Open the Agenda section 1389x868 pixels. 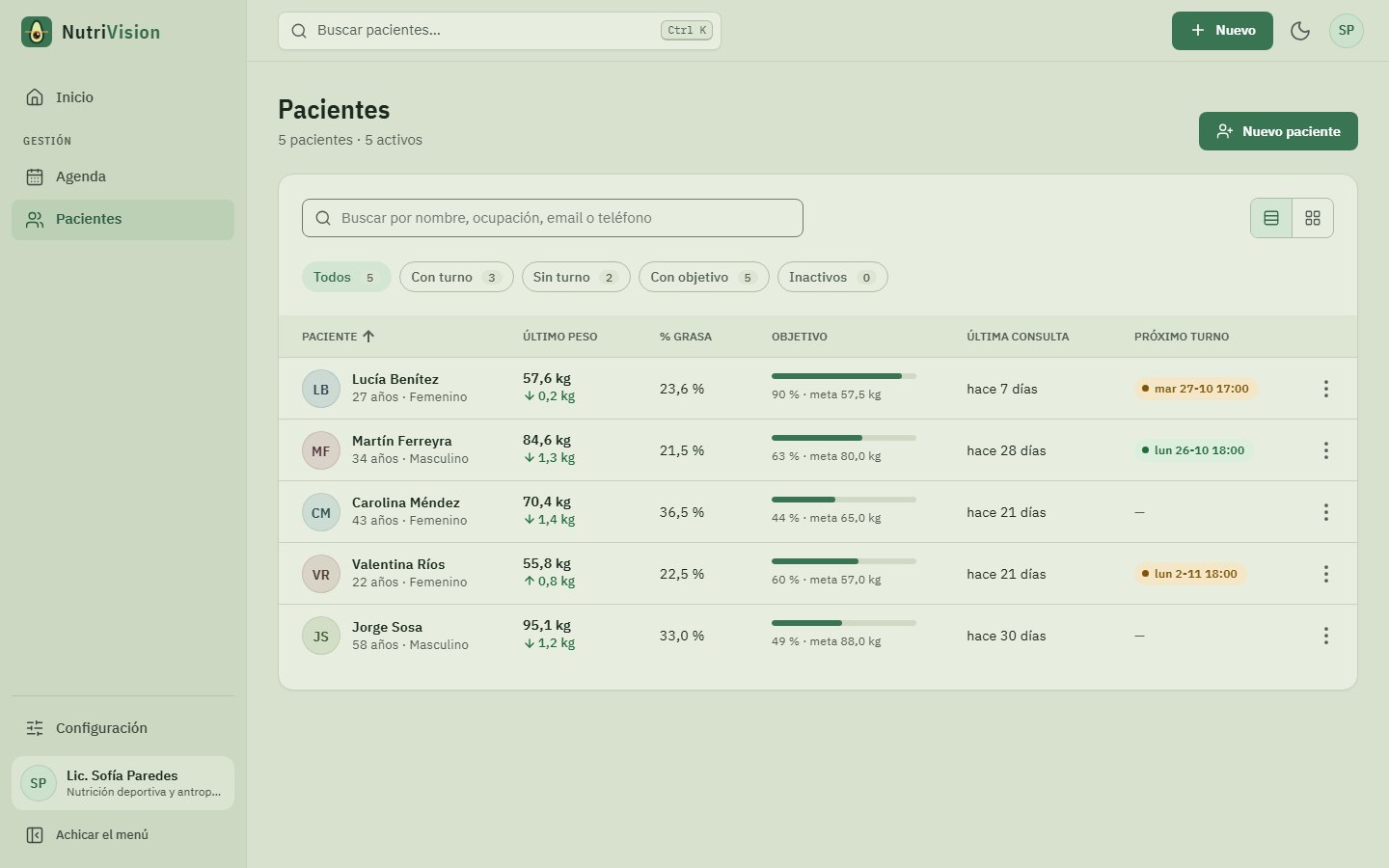[123, 176]
